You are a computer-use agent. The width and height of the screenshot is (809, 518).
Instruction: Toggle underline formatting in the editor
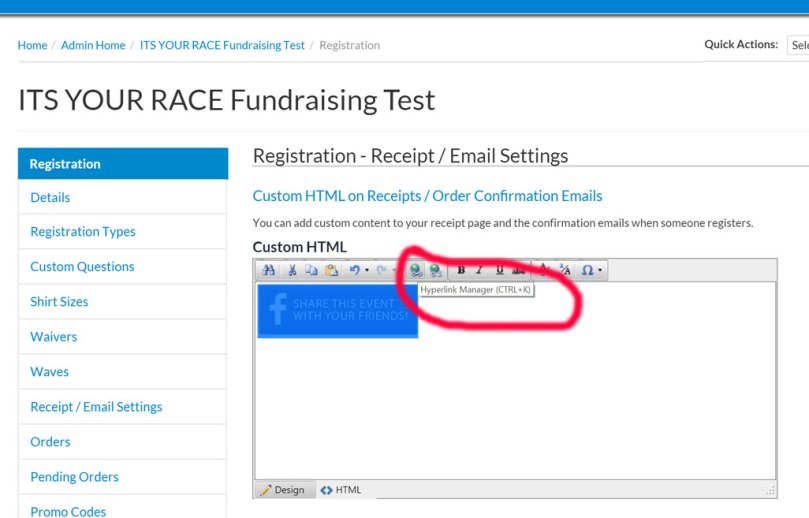[x=500, y=270]
